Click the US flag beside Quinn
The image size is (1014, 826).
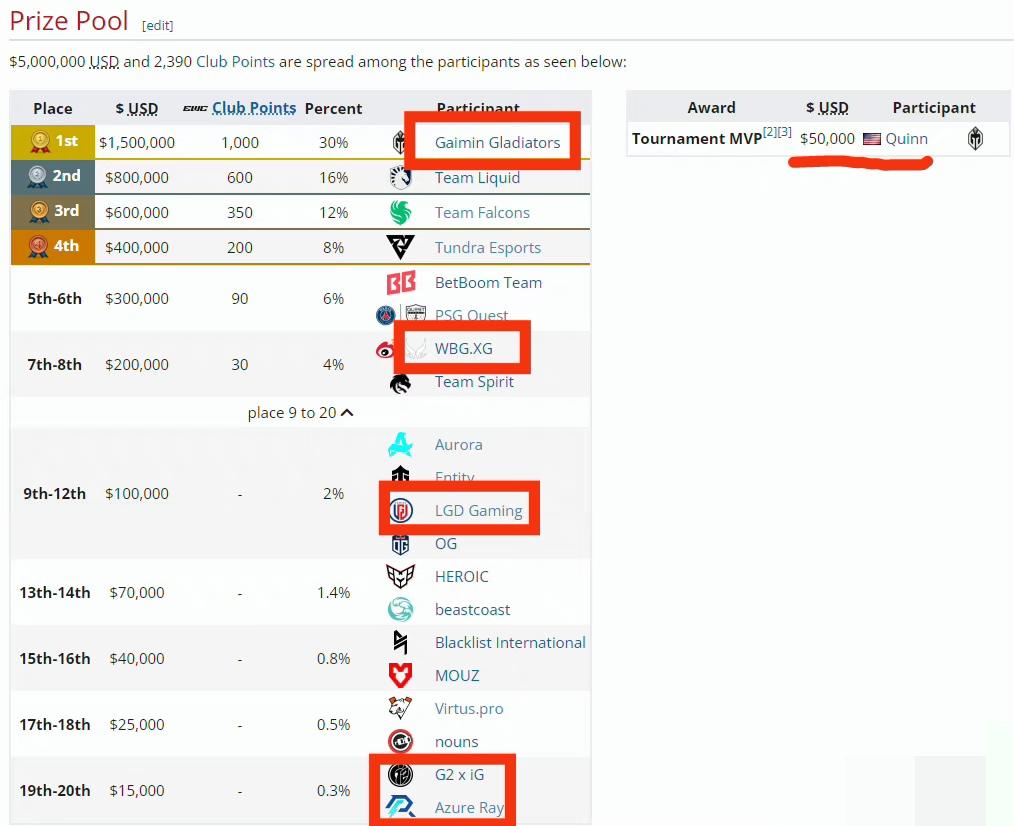coord(872,139)
